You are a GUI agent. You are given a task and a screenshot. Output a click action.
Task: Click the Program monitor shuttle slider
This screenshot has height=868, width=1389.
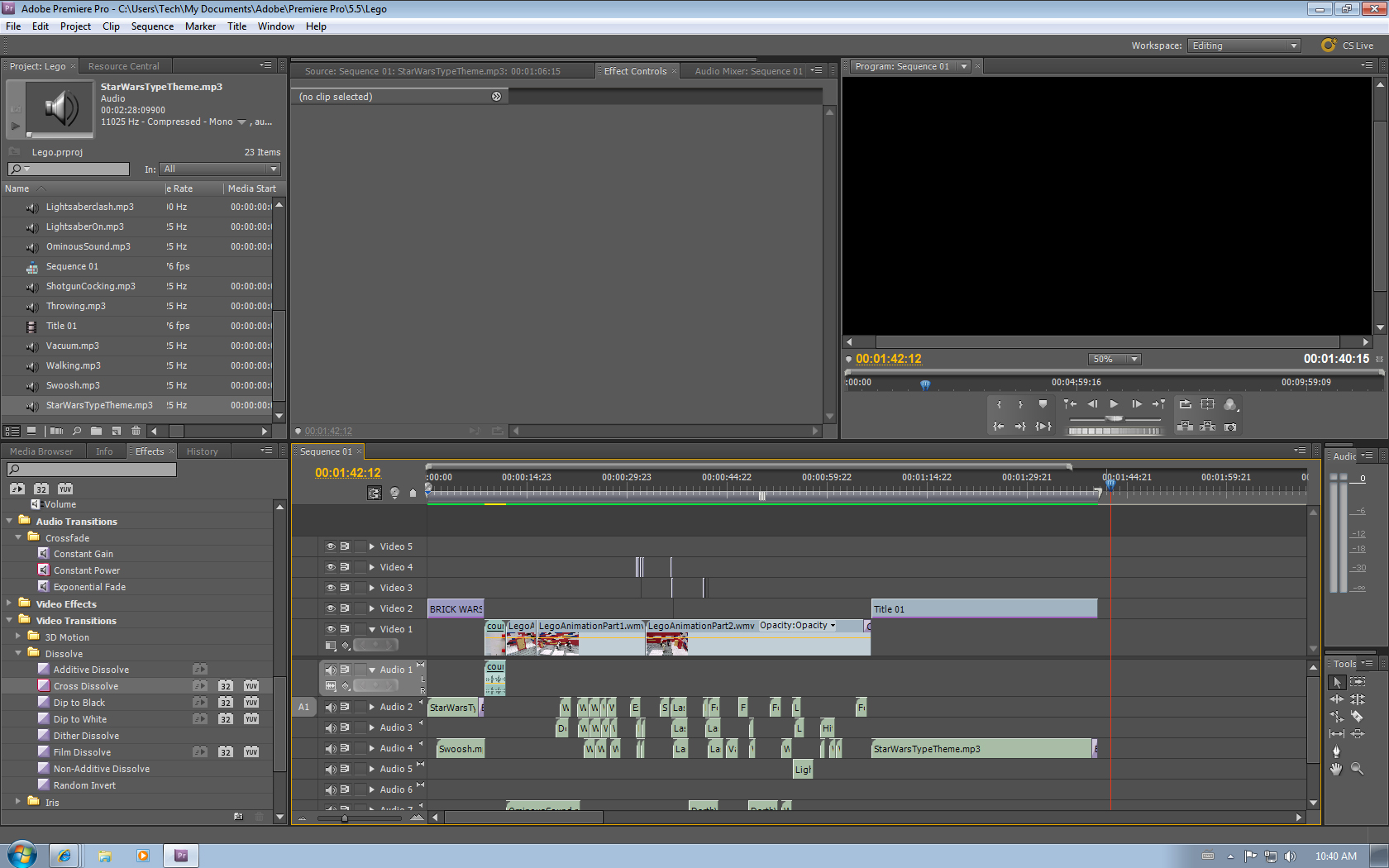[x=1115, y=419]
